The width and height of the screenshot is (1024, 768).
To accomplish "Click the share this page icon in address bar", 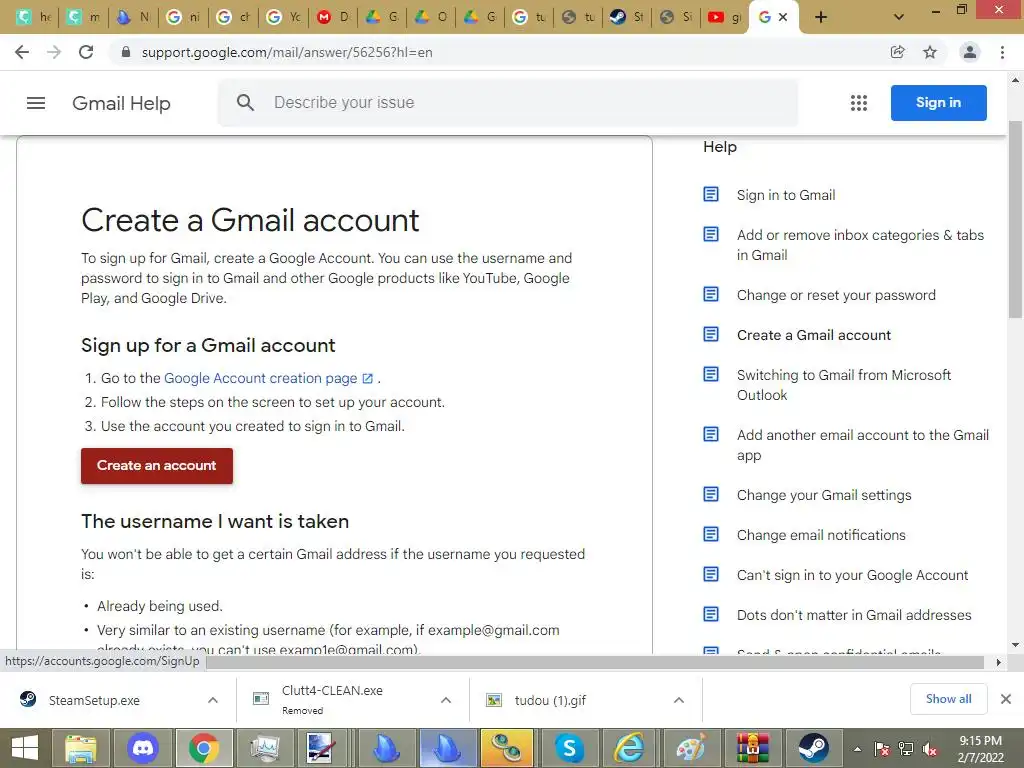I will (x=898, y=52).
